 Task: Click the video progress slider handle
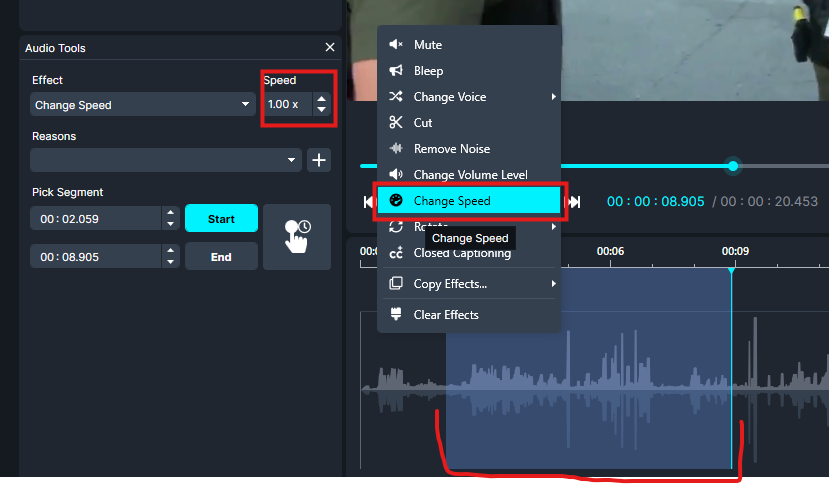click(733, 166)
